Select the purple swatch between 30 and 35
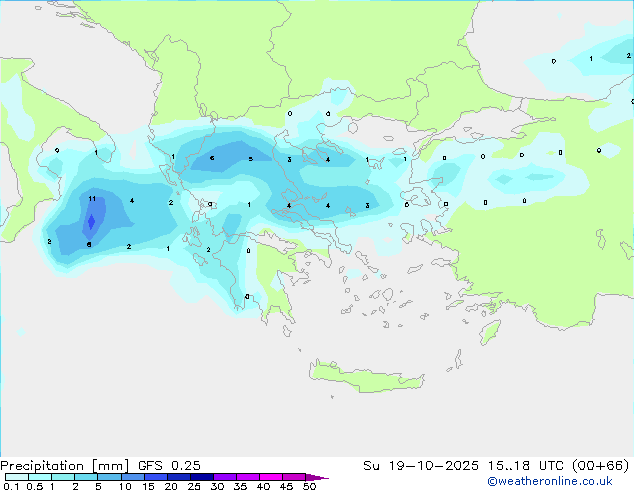 tap(225, 477)
